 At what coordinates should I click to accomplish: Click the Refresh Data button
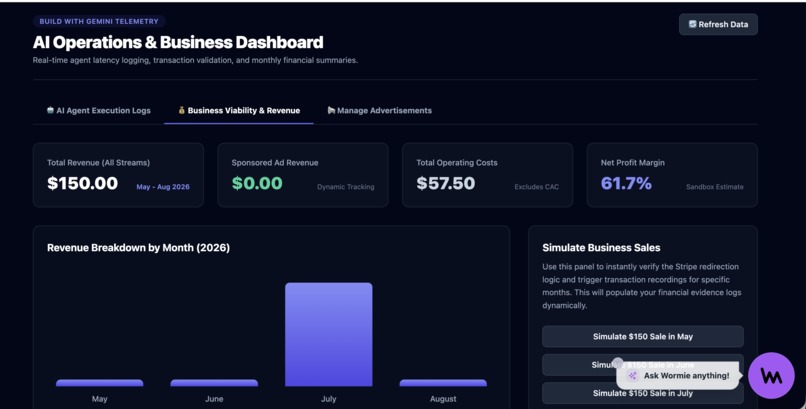click(x=718, y=24)
